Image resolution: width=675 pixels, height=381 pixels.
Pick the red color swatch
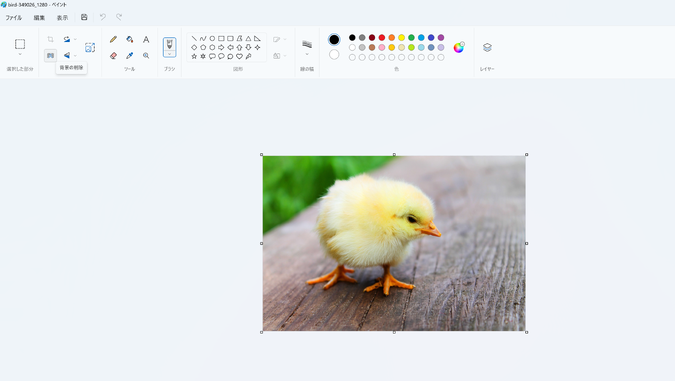click(382, 38)
